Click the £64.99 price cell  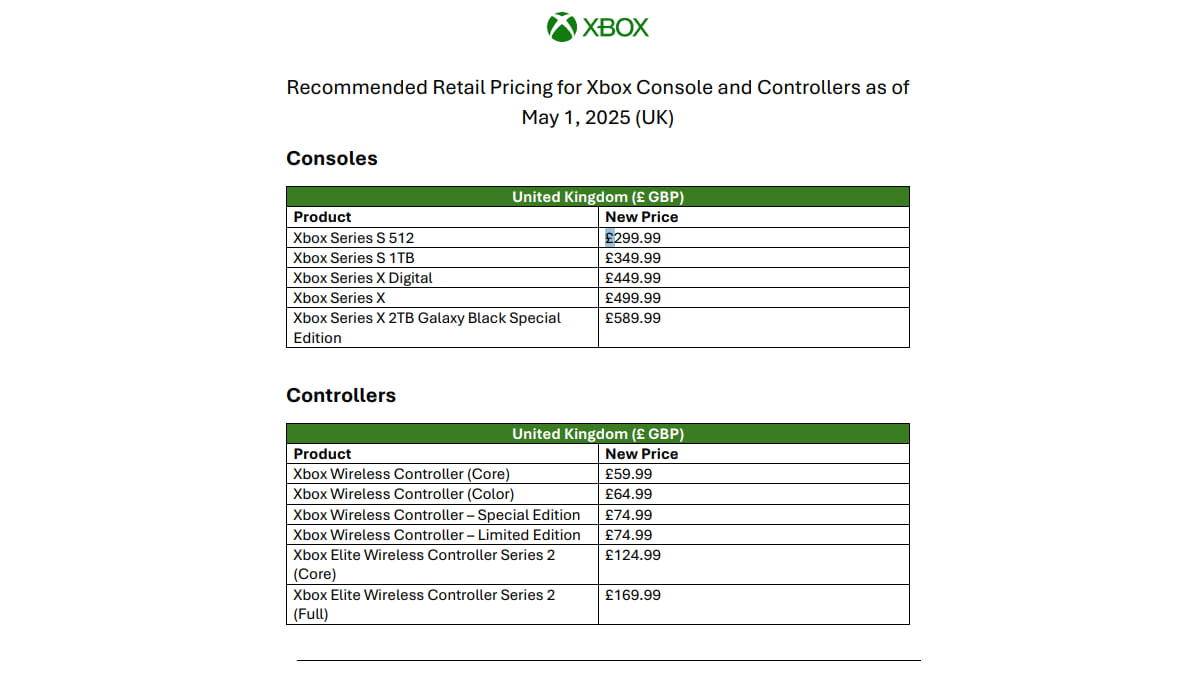click(629, 494)
